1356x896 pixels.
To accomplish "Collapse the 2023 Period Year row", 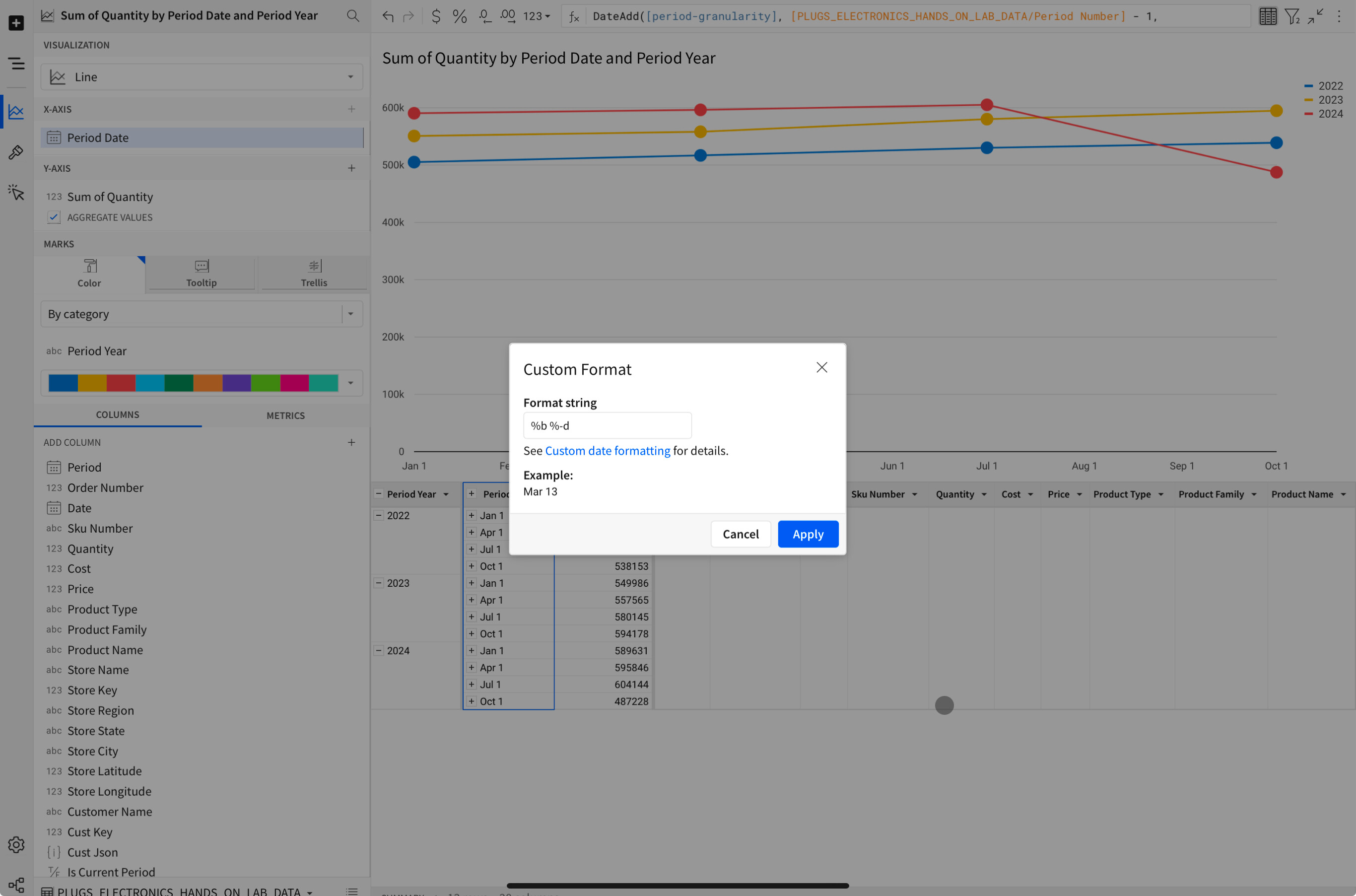I will 379,583.
